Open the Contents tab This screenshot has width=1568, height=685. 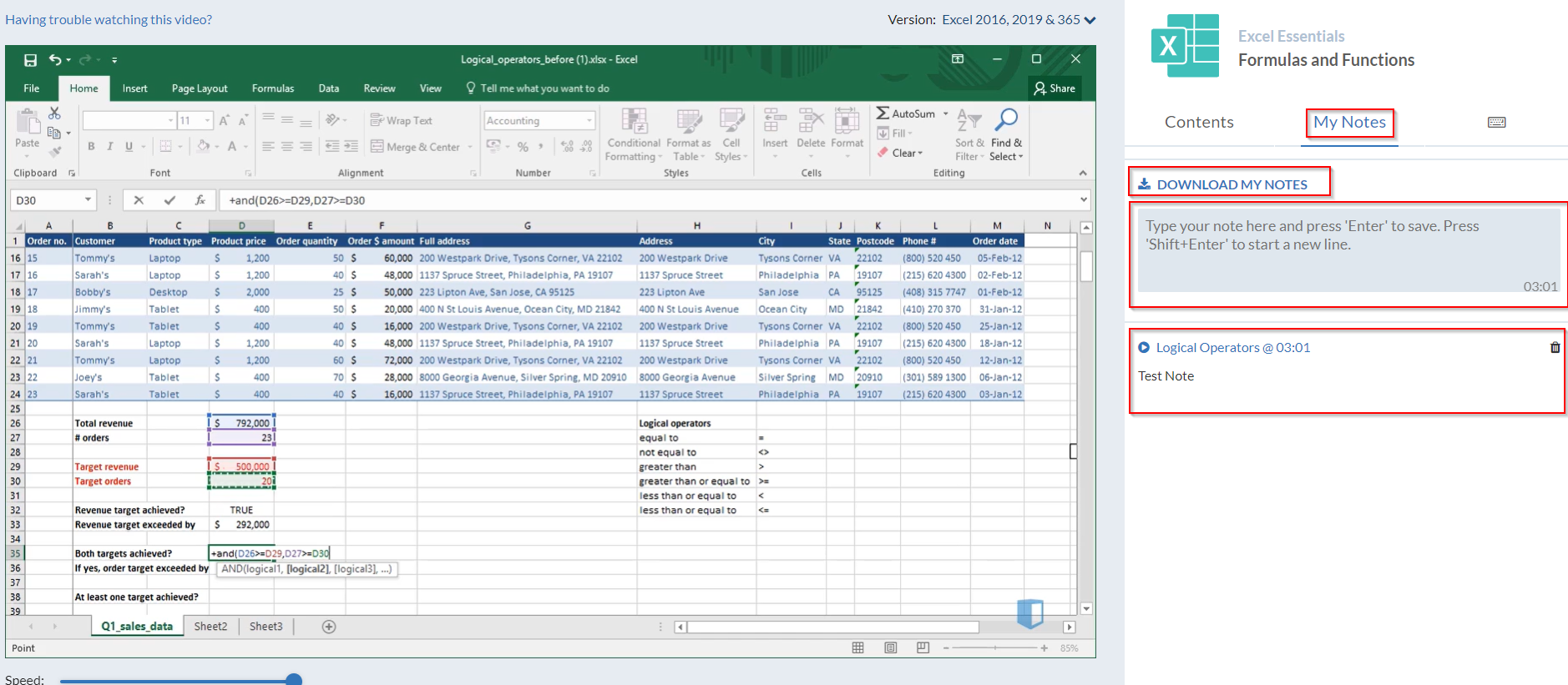click(1199, 123)
